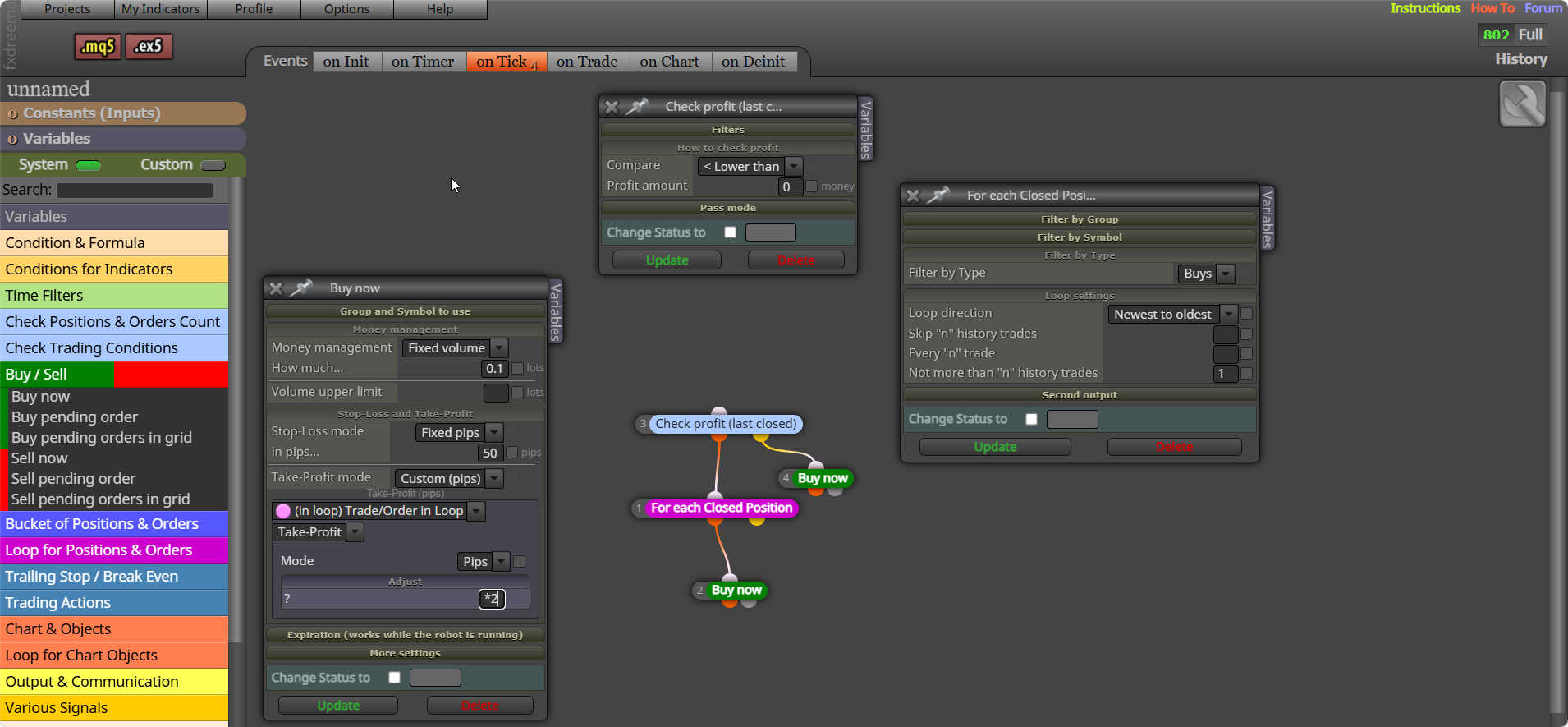Tick the lots checkbox beside How much
The width and height of the screenshot is (1568, 727).
(517, 368)
